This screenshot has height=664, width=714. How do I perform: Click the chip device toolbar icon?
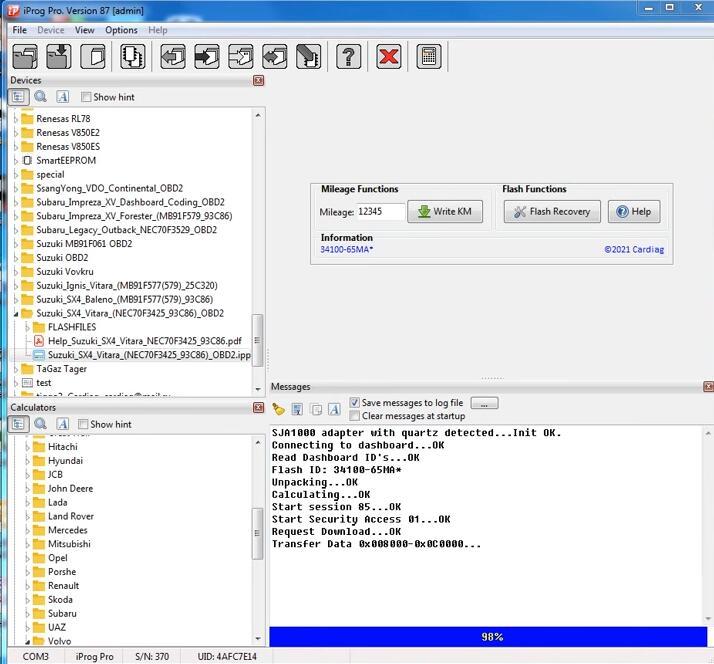point(133,57)
